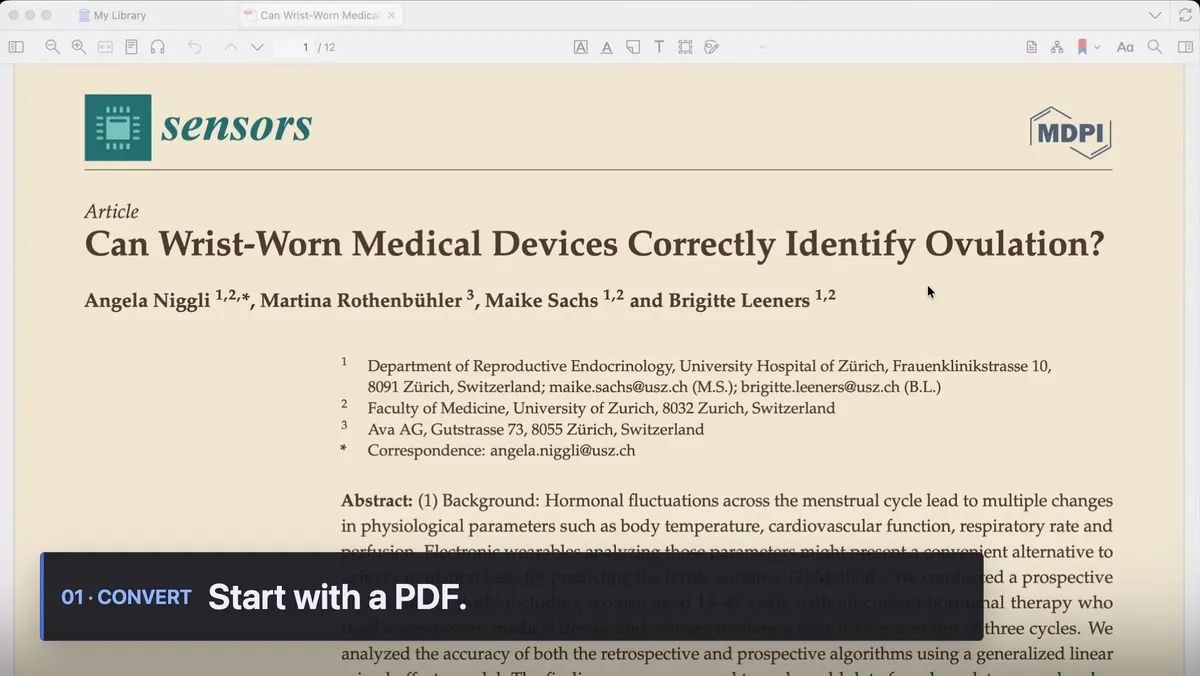This screenshot has width=1200, height=676.
Task: Click author name Maike Sachs
Action: (541, 300)
